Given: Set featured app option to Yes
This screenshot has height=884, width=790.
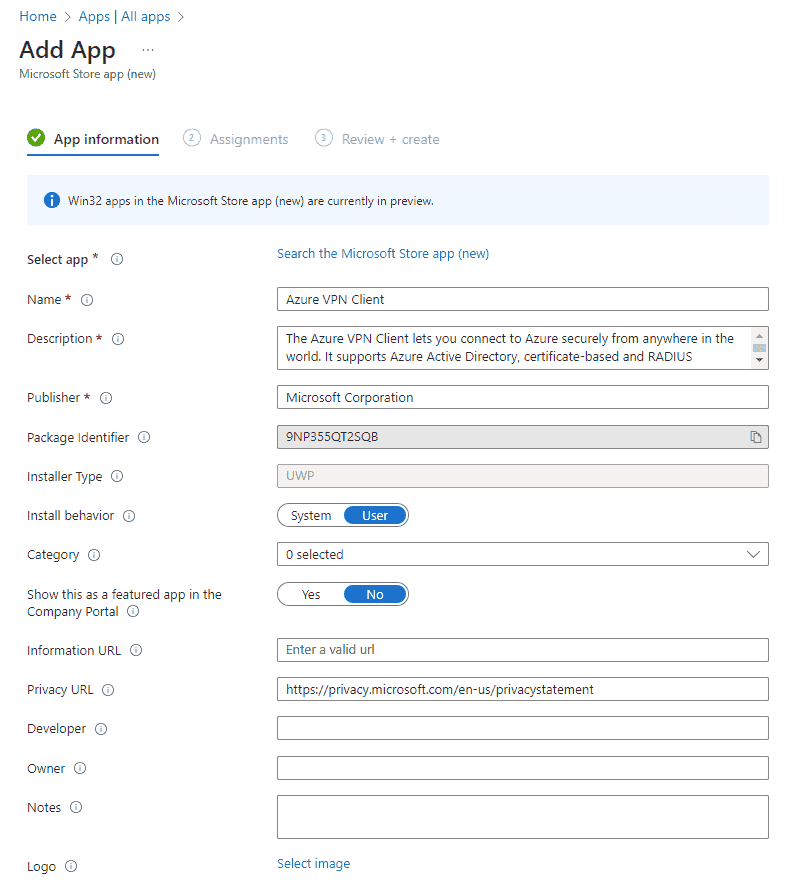Looking at the screenshot, I should pos(311,595).
